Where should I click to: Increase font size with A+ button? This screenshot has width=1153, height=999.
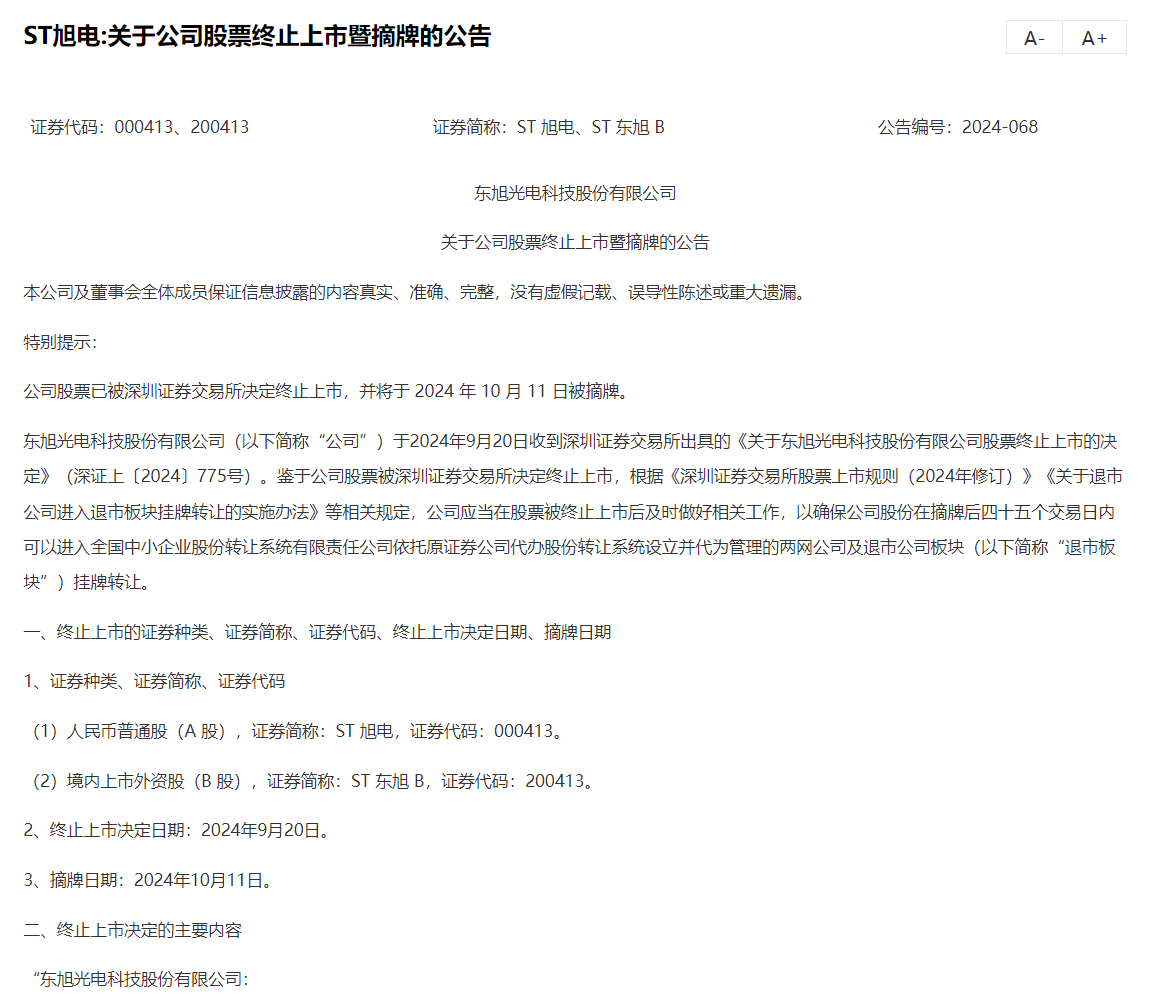[1094, 37]
